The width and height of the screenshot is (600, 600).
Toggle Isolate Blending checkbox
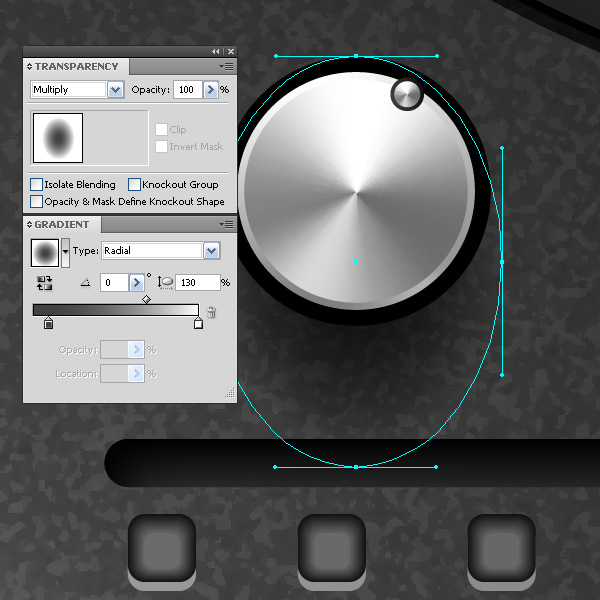(36, 184)
